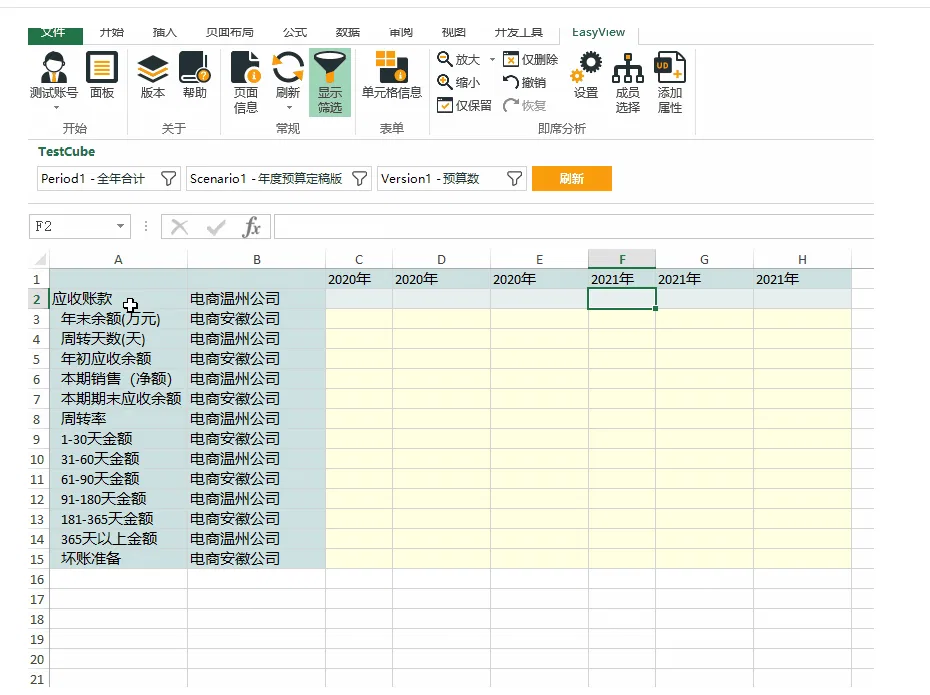Select the 本期期末应收余额 cell
Screen dimensions: 930x695
point(119,398)
